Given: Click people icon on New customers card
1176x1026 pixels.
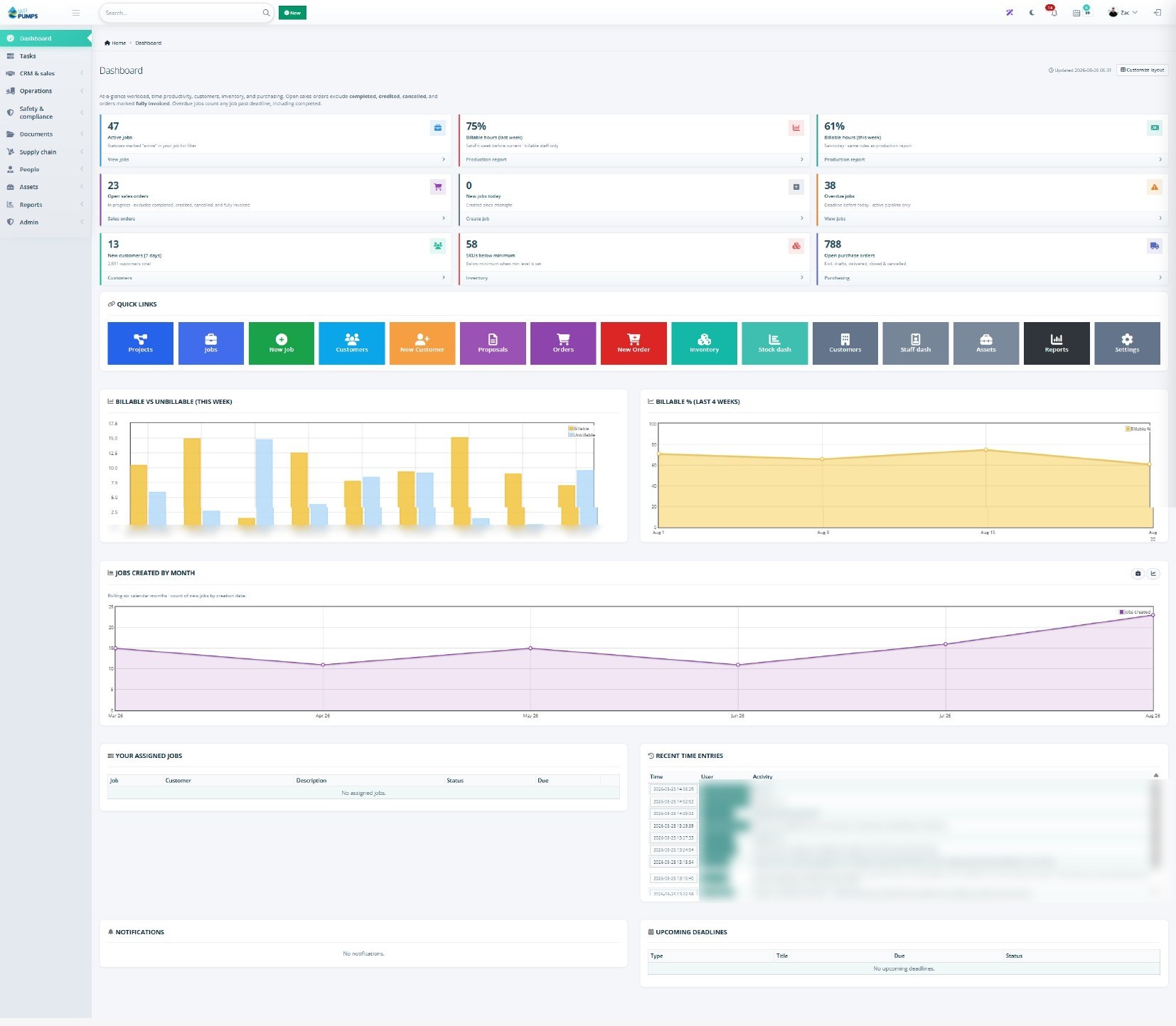Looking at the screenshot, I should click(438, 246).
